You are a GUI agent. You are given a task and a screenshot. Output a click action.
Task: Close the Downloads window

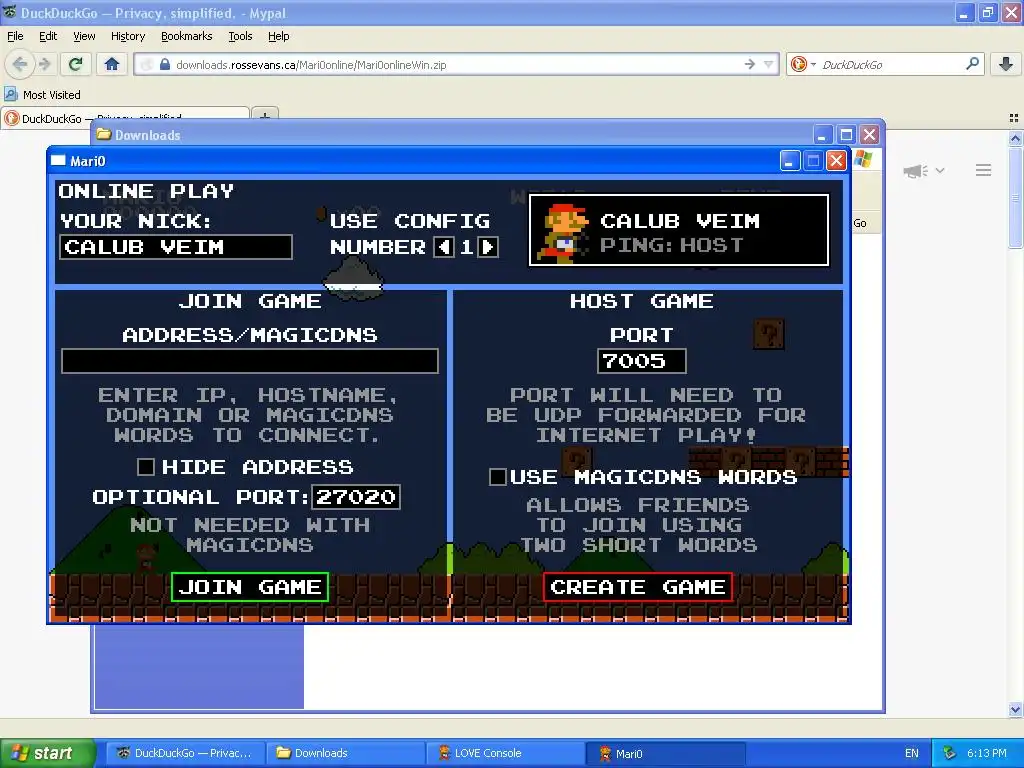[x=869, y=135]
